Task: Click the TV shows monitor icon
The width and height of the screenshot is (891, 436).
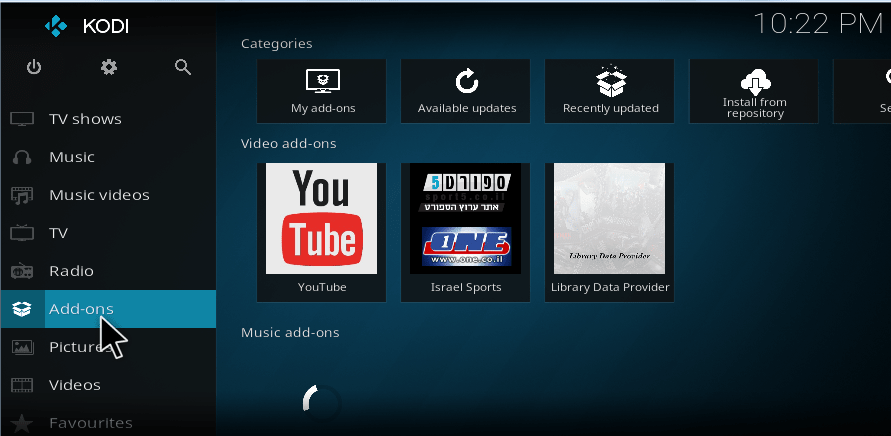Action: coord(22,119)
